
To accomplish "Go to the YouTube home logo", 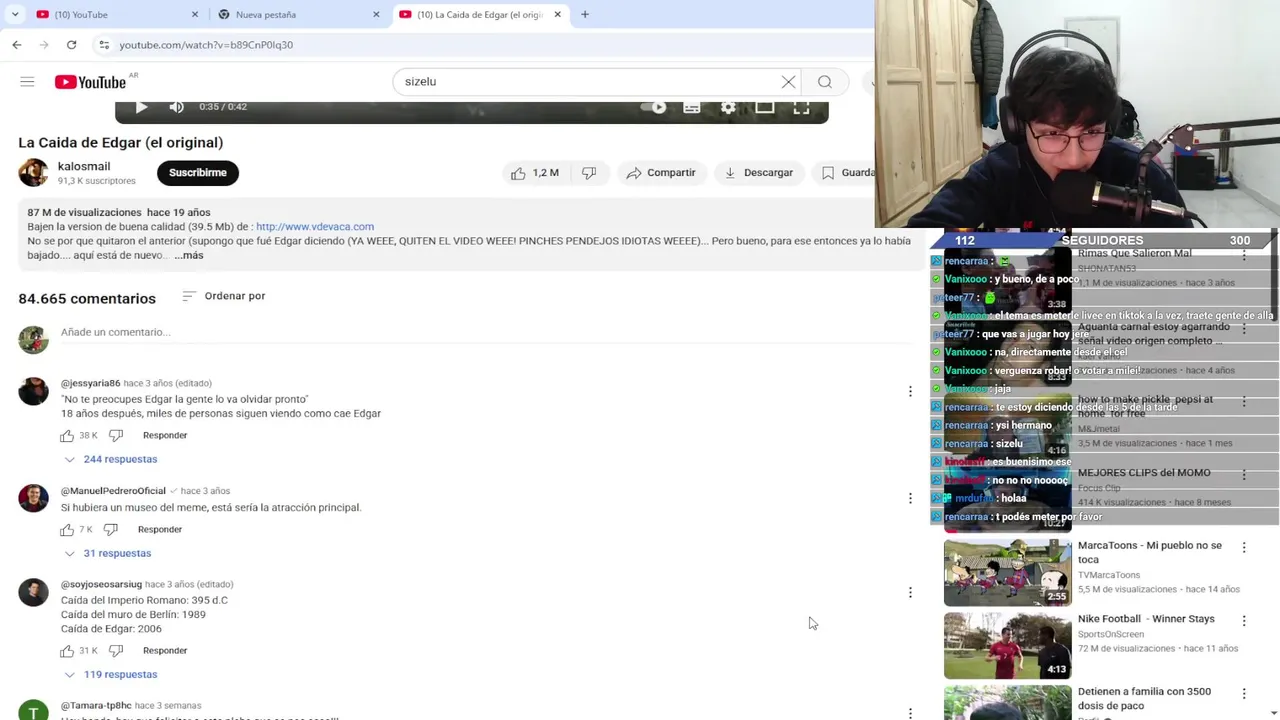I will pos(90,82).
